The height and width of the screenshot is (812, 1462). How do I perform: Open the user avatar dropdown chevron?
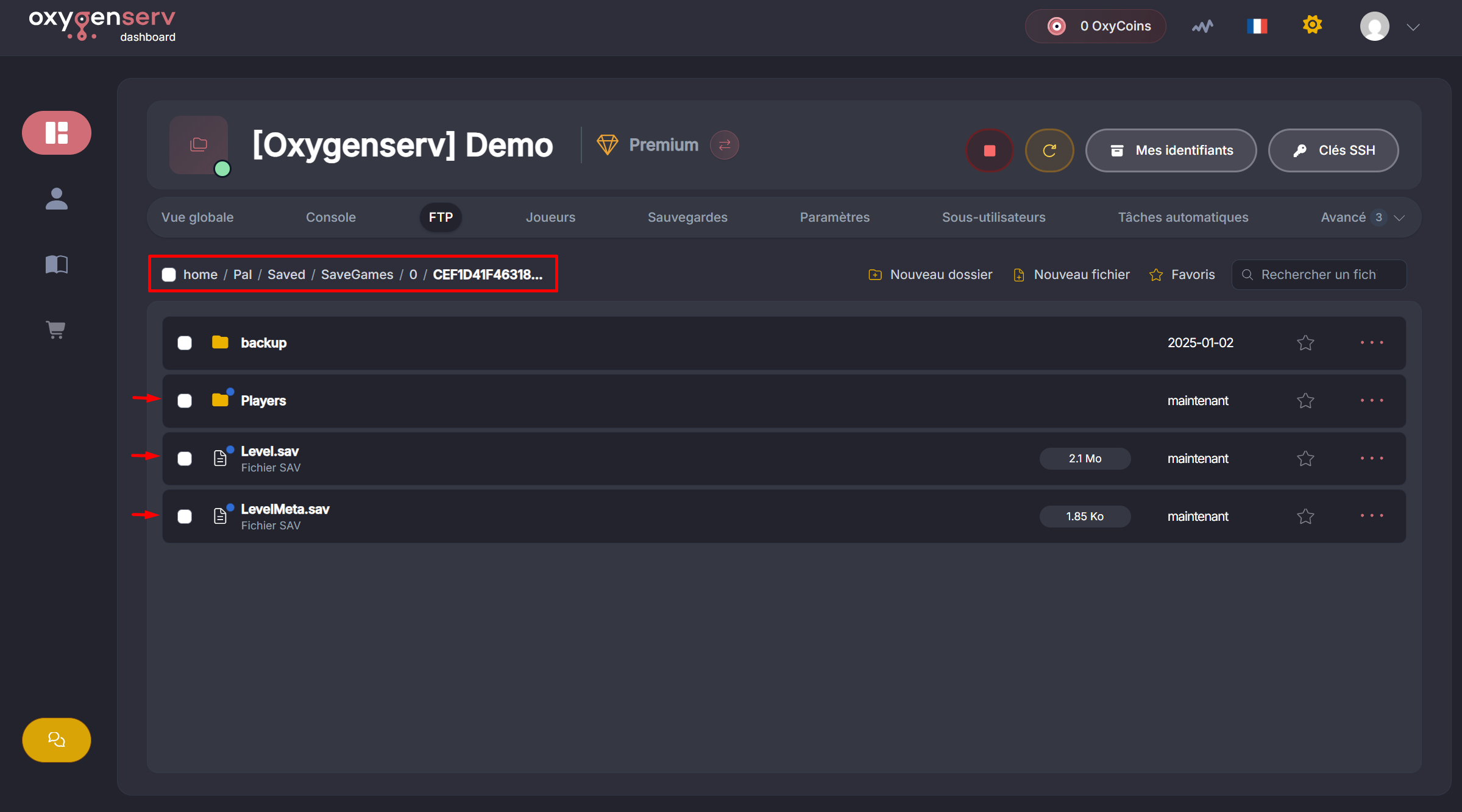coord(1413,27)
